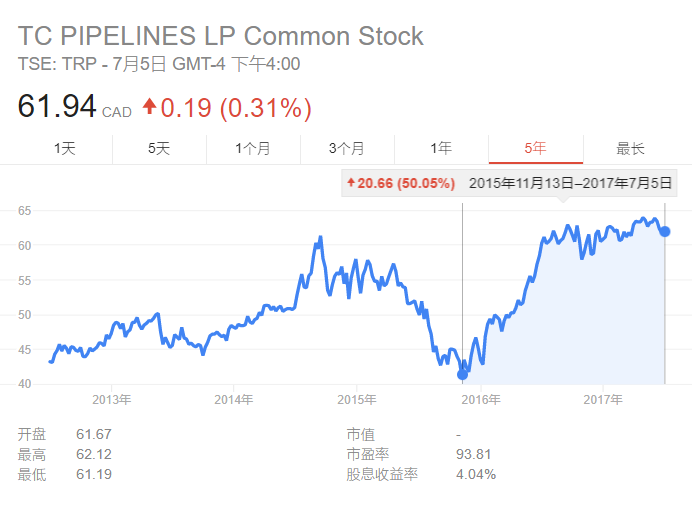Viewport: 692px width, 509px height.
Task: Click the chart start dot at November 2015
Action: (462, 374)
